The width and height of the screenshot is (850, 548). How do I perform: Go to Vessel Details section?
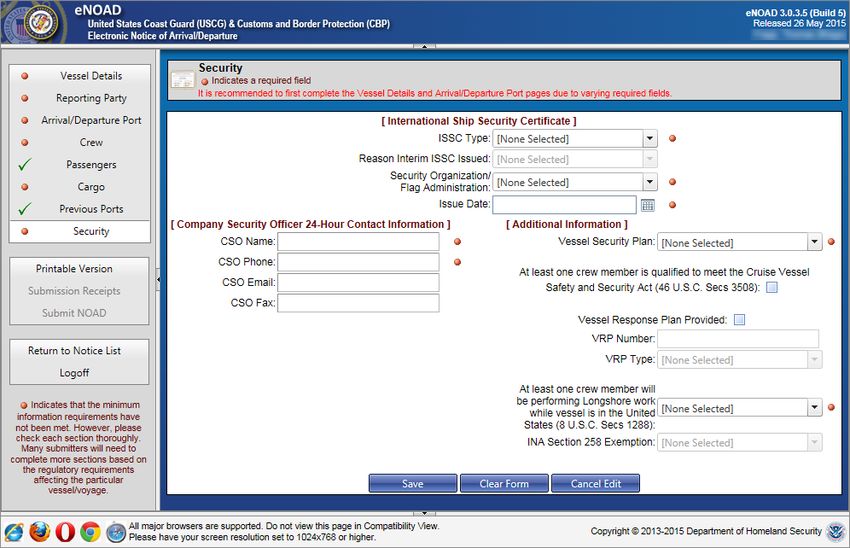click(80, 76)
